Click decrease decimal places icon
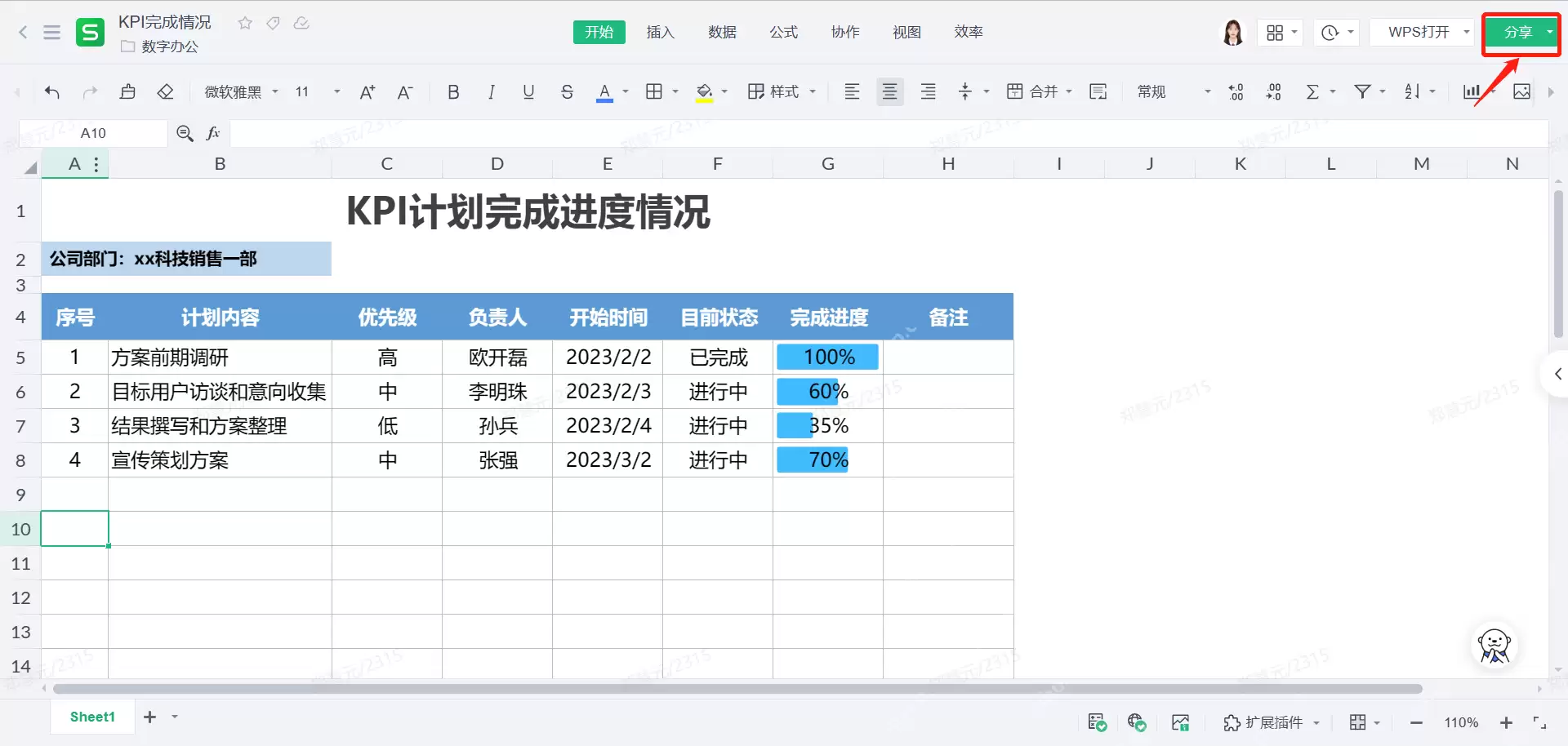1568x746 pixels. coord(1274,91)
